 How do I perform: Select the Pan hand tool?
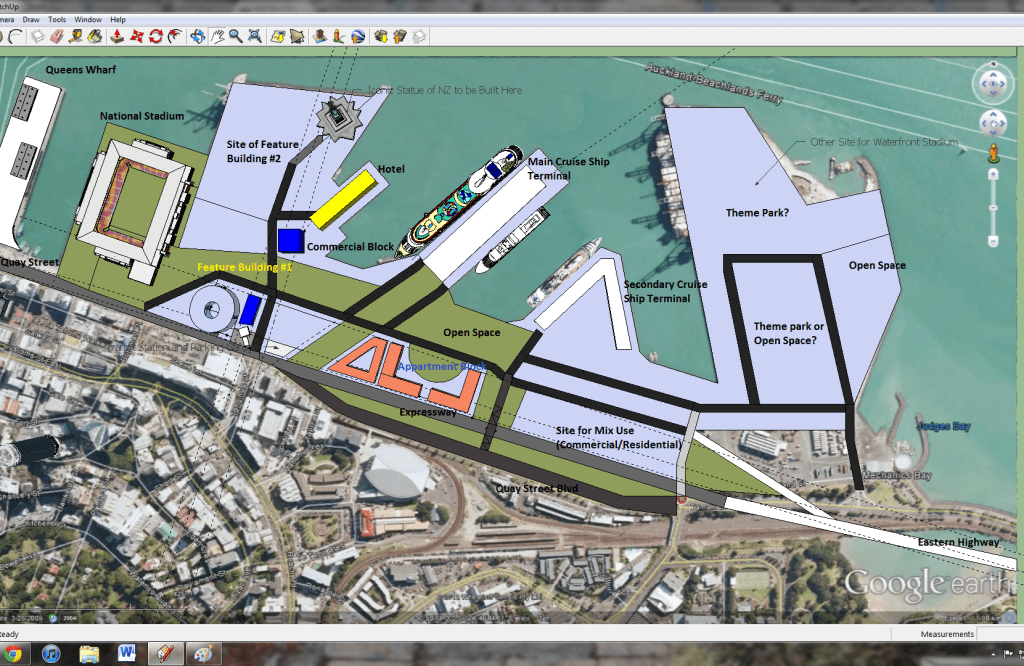point(216,37)
